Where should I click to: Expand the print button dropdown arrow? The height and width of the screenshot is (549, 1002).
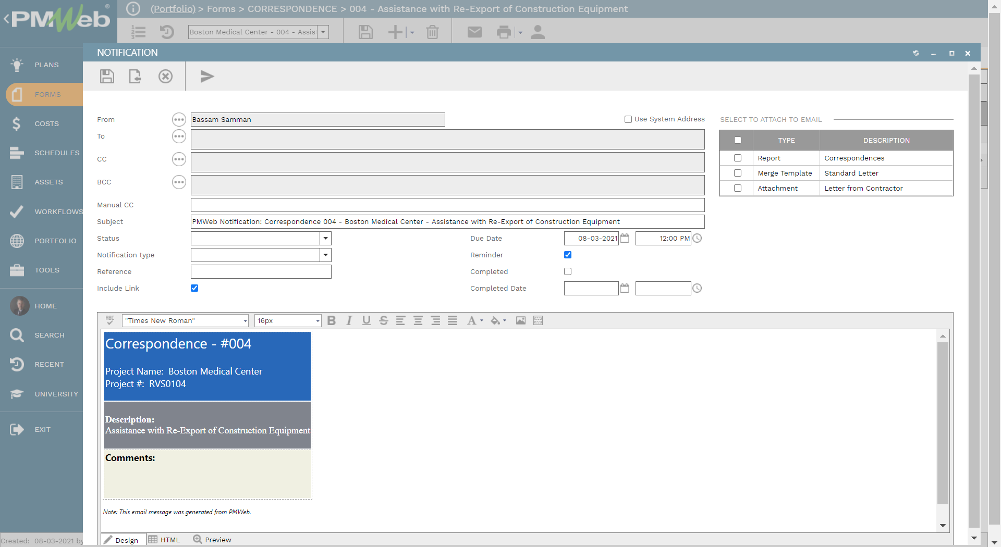point(520,33)
